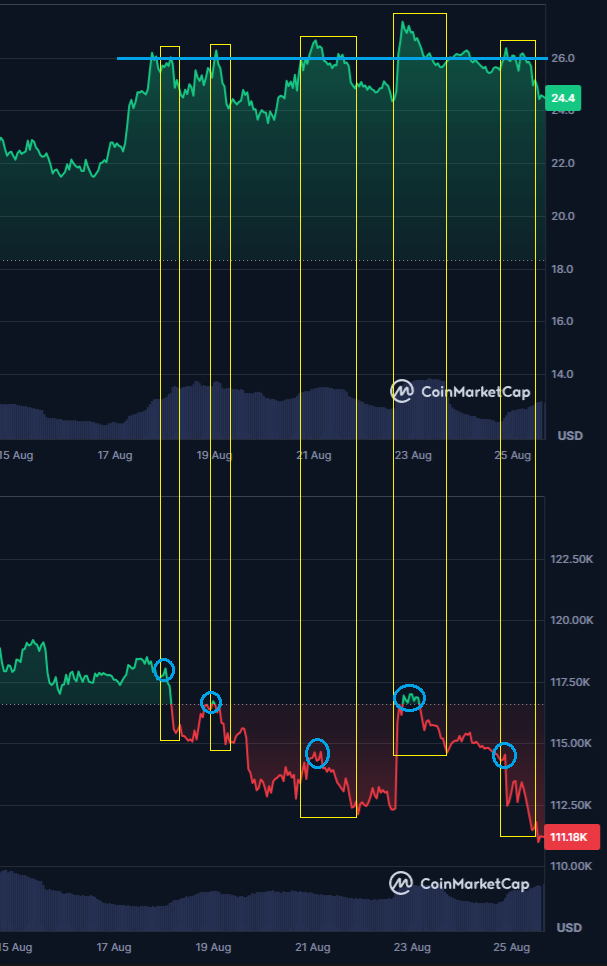
Task: Select 25 Aug date on the 24.4 chart
Action: coord(513,455)
